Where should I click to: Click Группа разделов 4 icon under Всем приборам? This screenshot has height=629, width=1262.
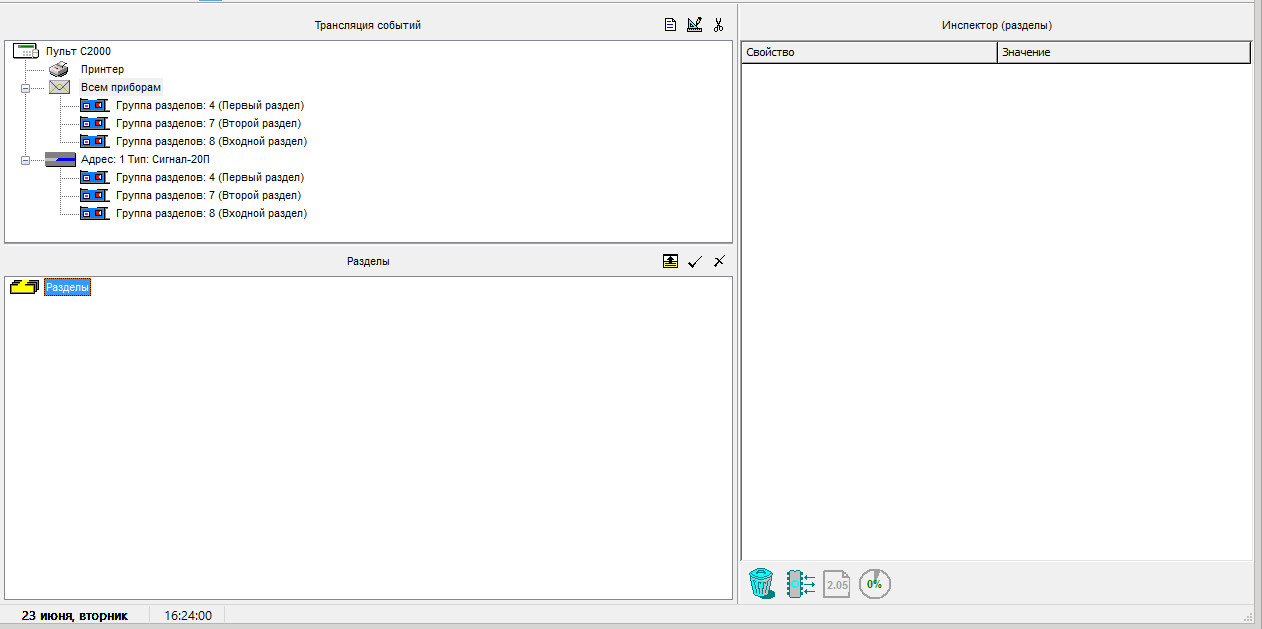point(94,105)
